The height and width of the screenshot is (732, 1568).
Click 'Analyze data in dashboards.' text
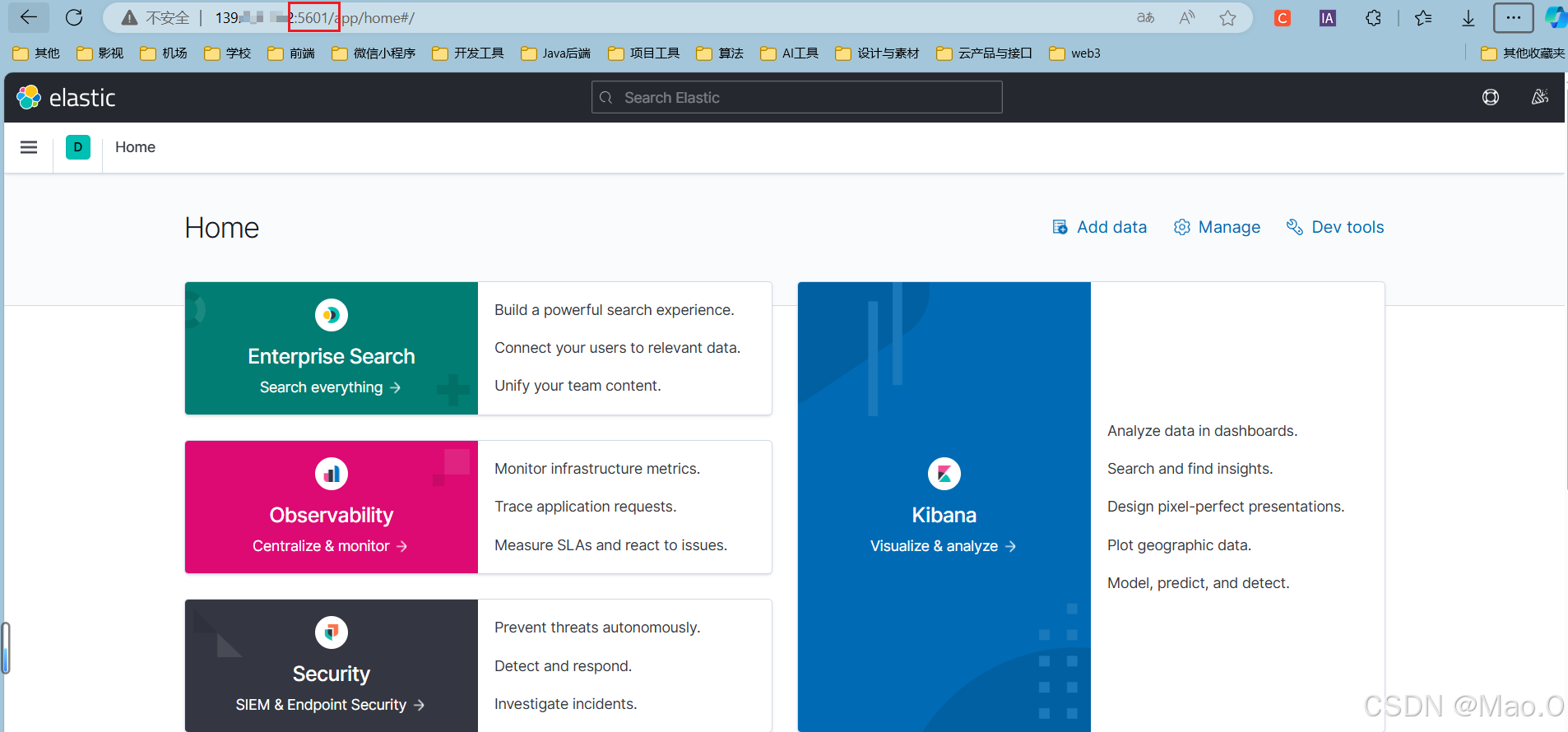point(1202,431)
